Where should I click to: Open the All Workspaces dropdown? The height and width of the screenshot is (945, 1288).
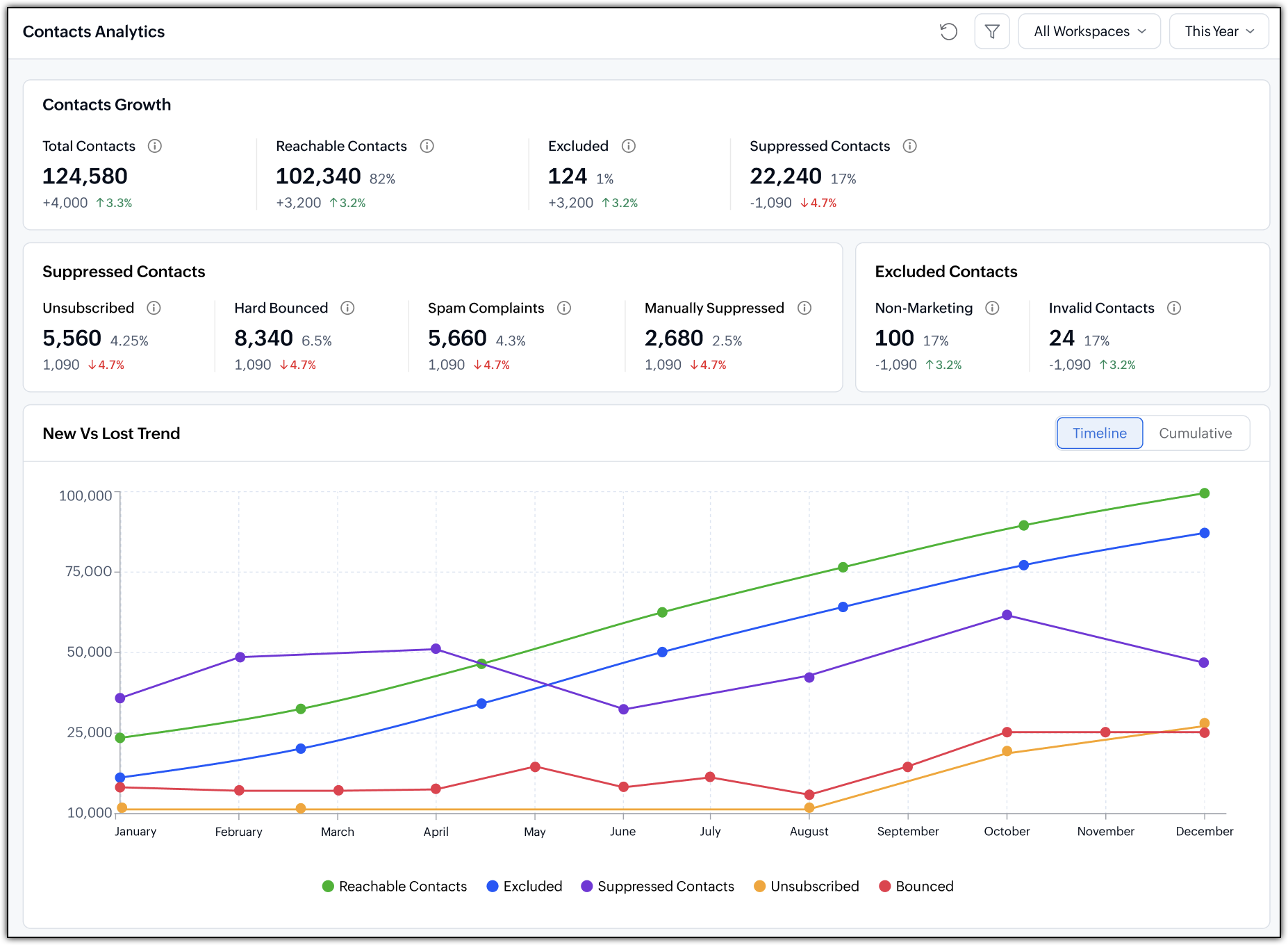point(1089,31)
